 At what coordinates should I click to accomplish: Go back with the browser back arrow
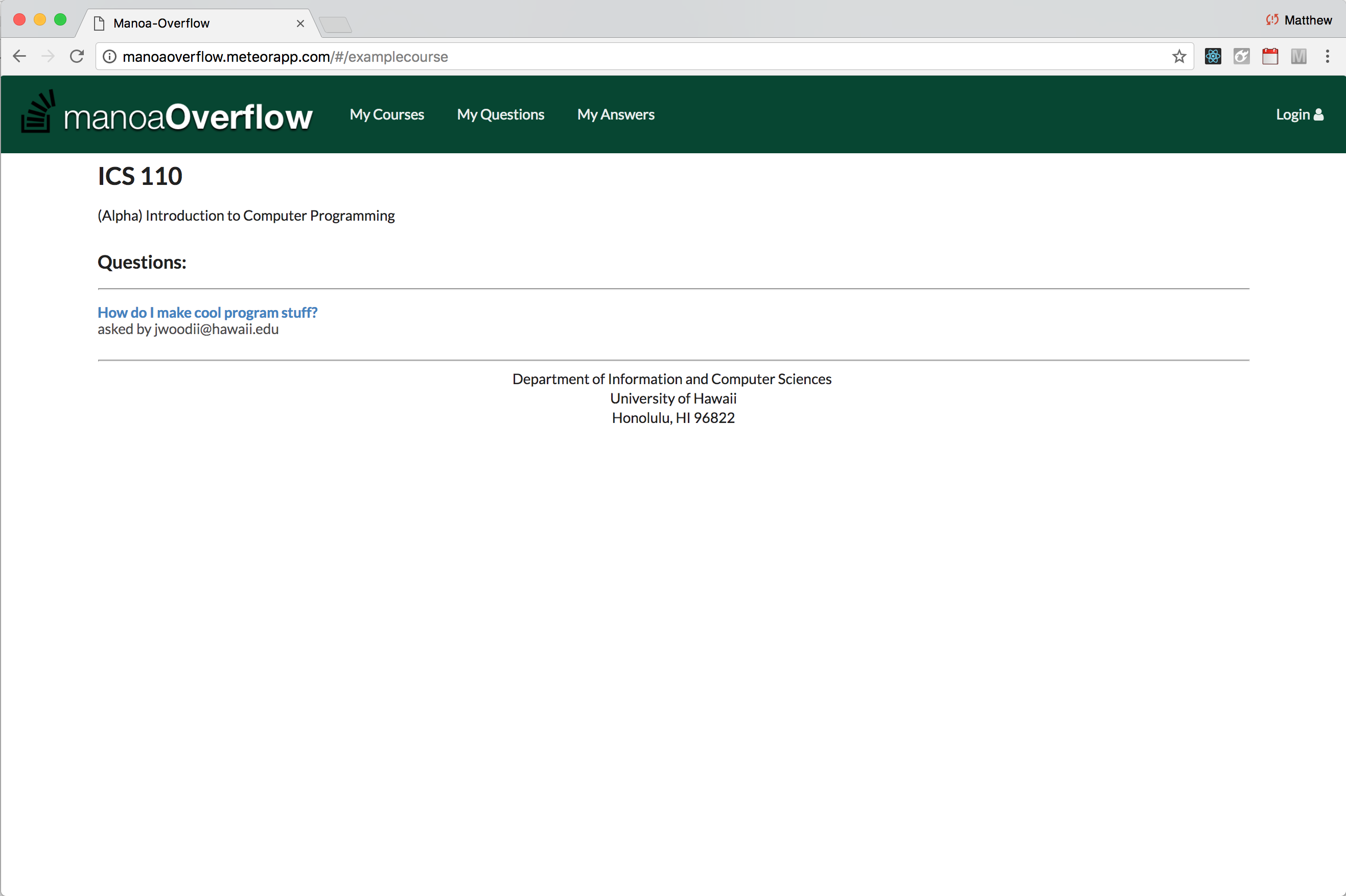click(19, 56)
